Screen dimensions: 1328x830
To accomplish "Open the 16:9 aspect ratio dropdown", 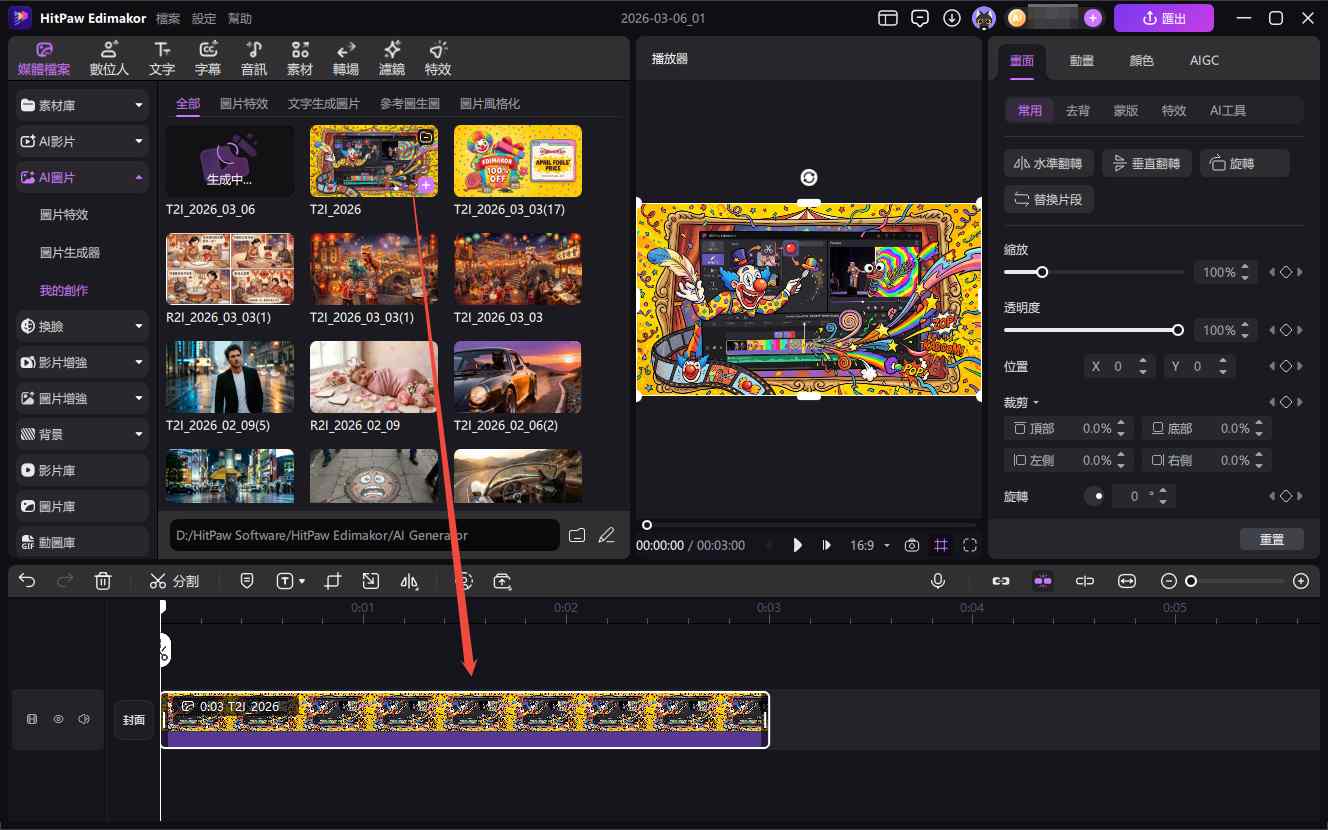I will (868, 545).
